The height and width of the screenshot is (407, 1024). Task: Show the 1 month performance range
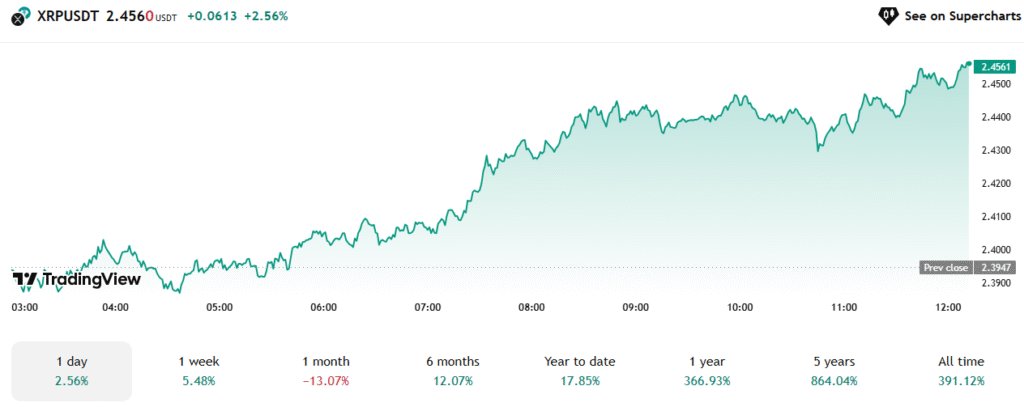326,370
